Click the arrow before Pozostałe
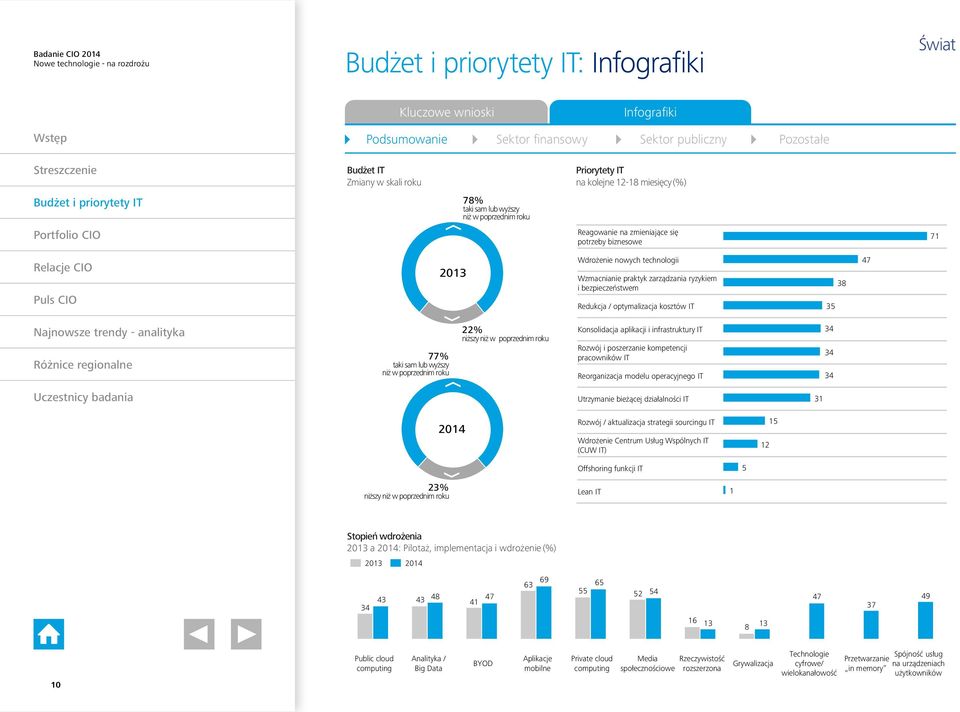The width and height of the screenshot is (960, 712). click(x=754, y=140)
